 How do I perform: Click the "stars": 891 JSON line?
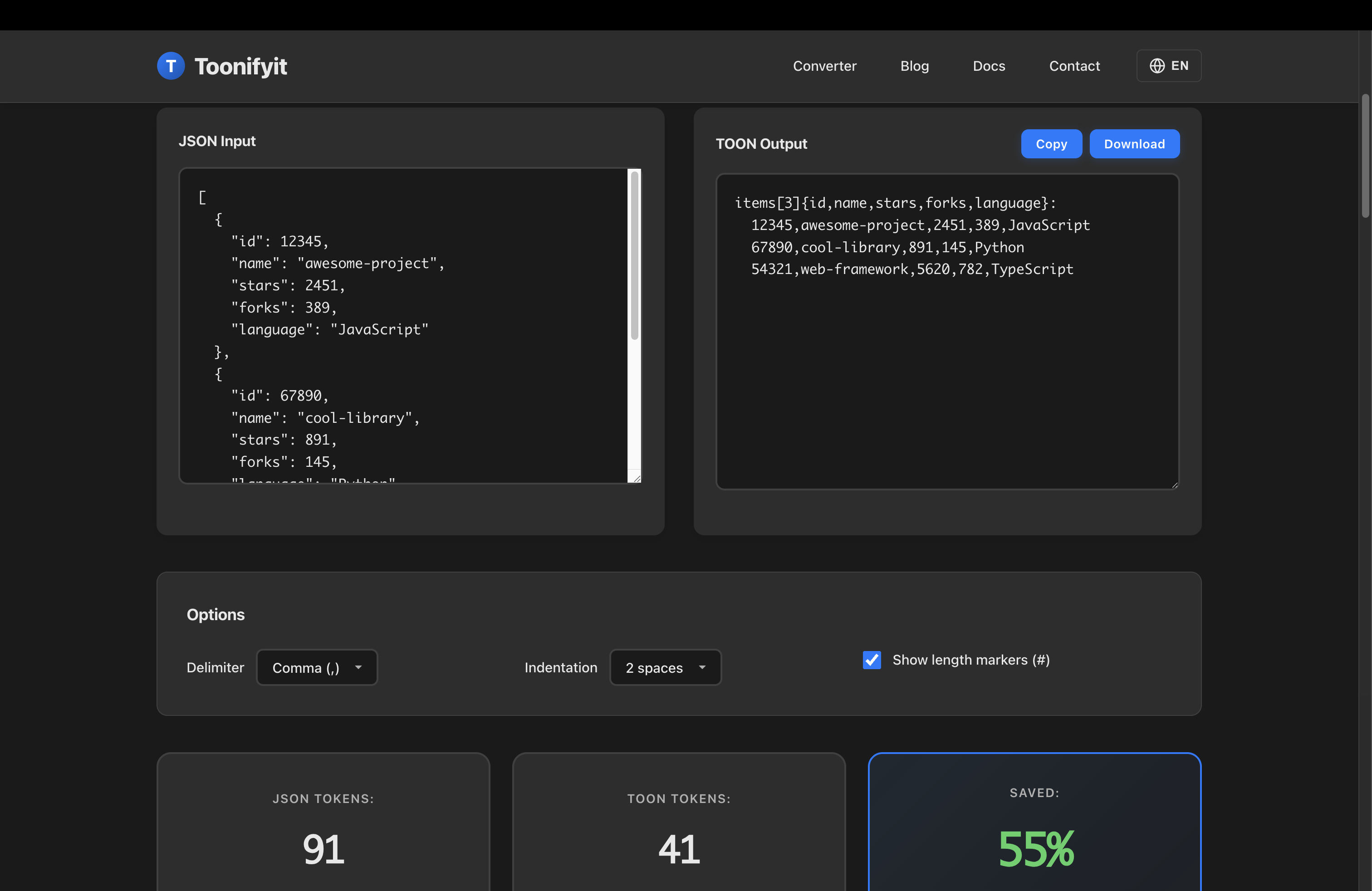284,440
